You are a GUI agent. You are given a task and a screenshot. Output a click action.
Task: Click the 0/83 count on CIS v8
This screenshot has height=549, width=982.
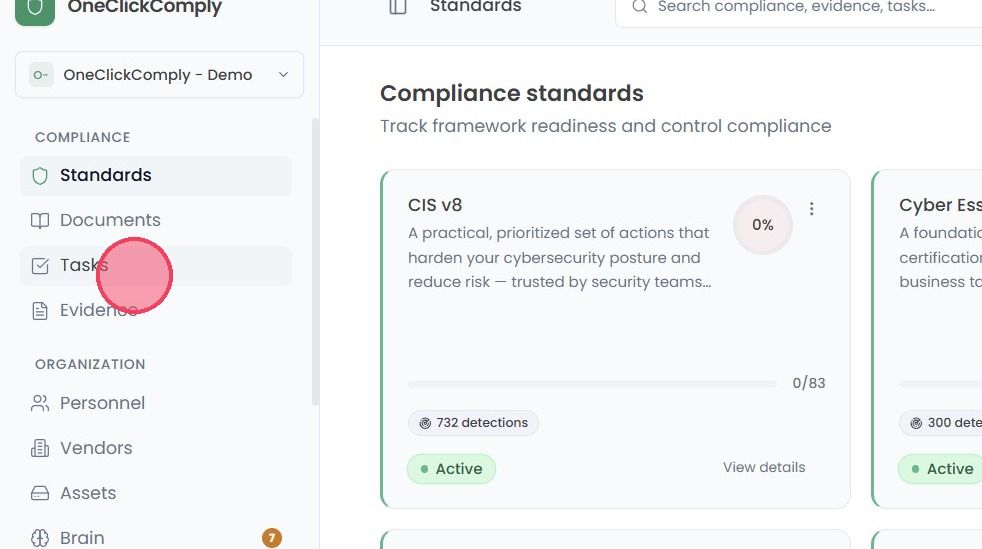click(x=809, y=383)
